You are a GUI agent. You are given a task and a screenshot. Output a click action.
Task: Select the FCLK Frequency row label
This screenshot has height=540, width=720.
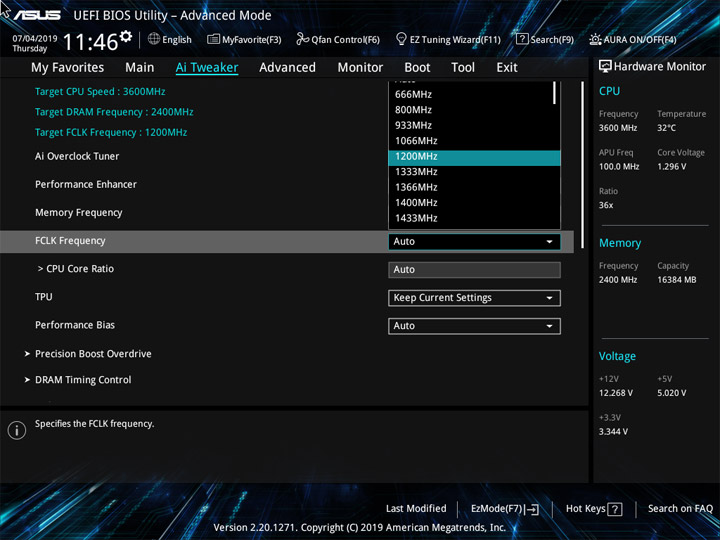pos(70,241)
